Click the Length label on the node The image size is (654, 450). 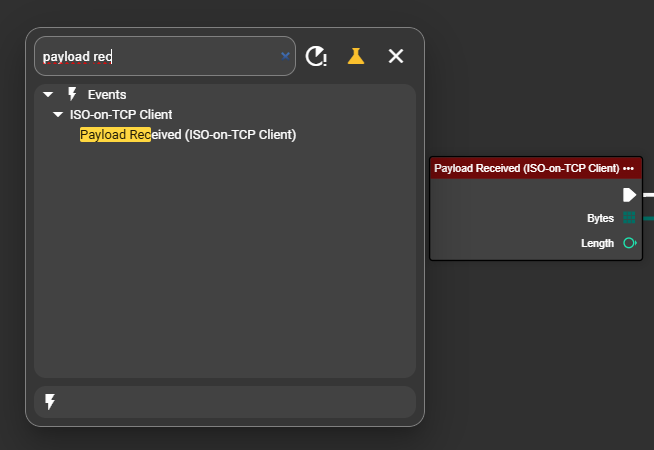(x=597, y=243)
